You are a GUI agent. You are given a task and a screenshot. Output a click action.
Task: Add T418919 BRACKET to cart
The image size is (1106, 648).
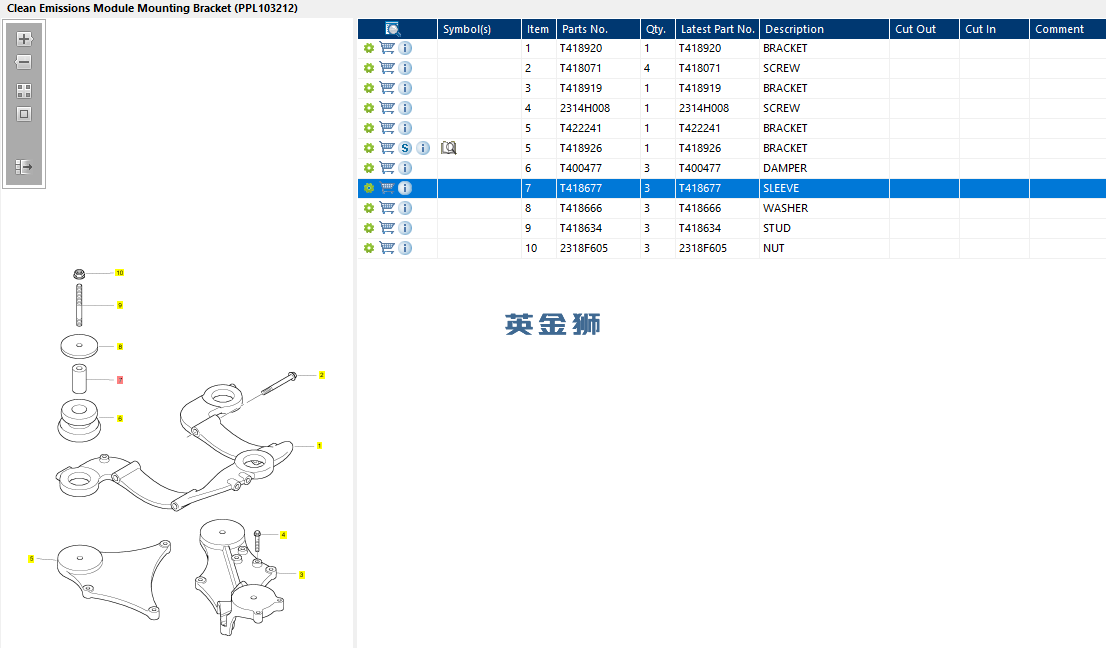[x=387, y=88]
